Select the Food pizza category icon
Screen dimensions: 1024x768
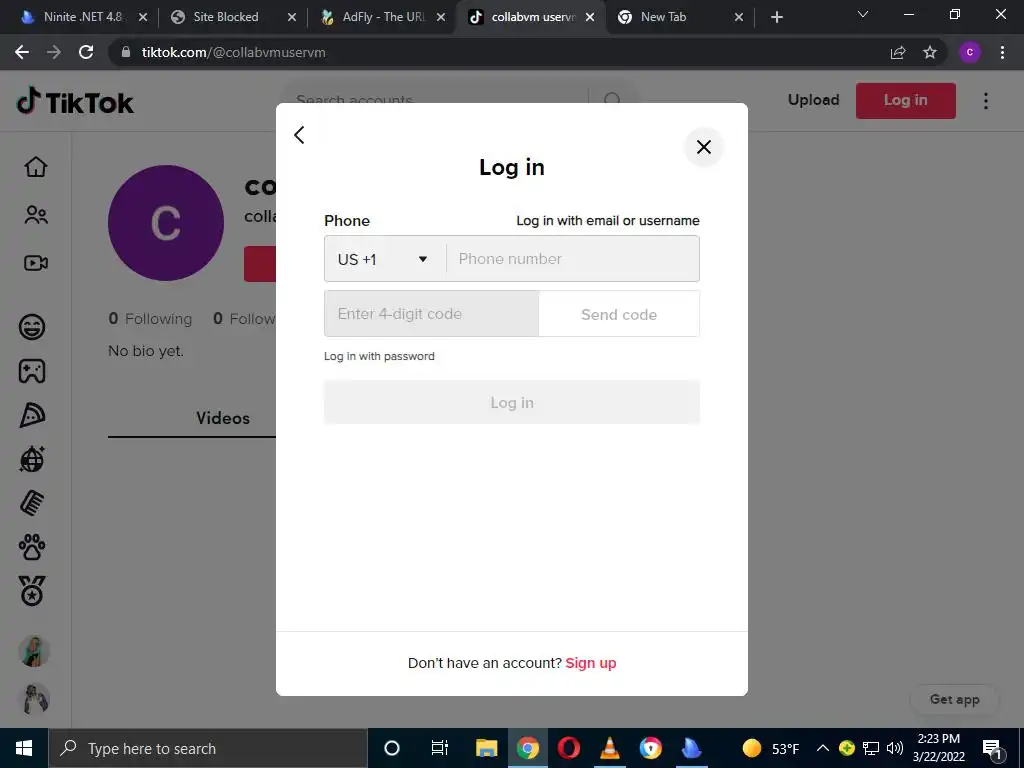pos(32,415)
